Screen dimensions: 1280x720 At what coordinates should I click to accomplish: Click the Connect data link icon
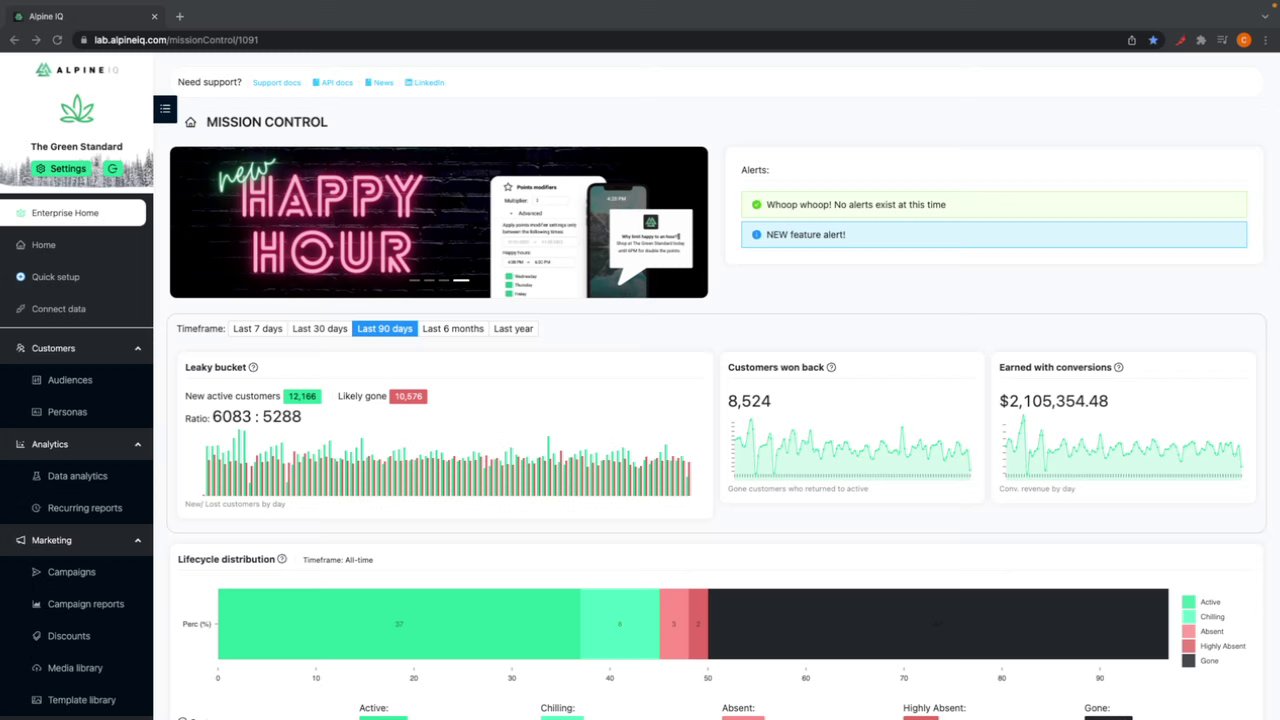click(21, 309)
